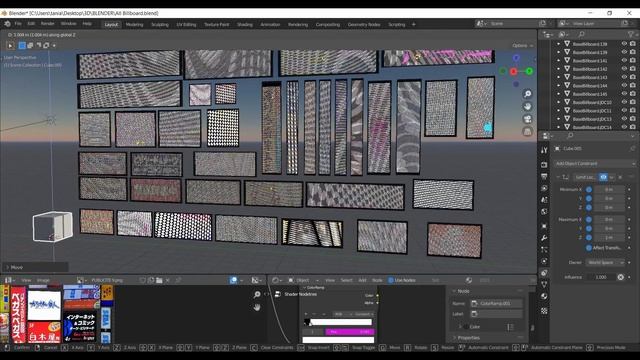Screen dimensions: 640x360
Task: Select the tweak tool icon in viewport header
Action: point(11,45)
